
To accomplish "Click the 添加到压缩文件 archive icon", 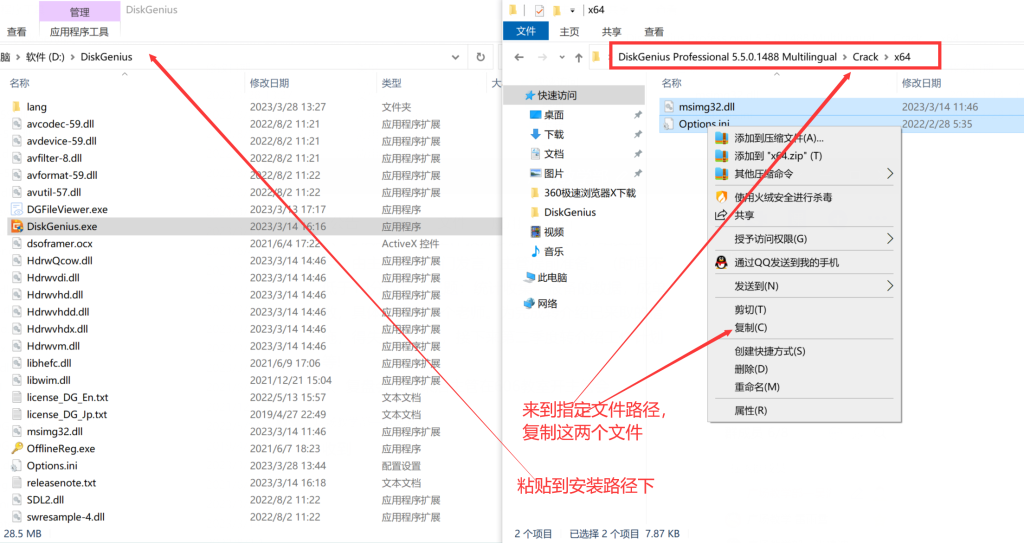I will point(722,138).
